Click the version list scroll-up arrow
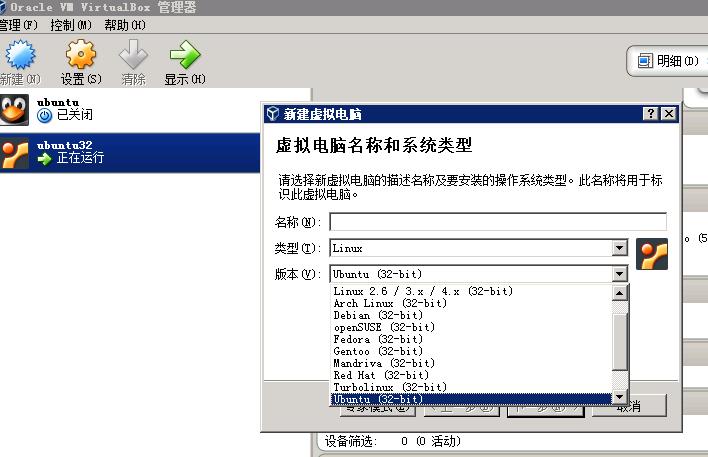Viewport: 708px width, 457px height. coord(619,293)
